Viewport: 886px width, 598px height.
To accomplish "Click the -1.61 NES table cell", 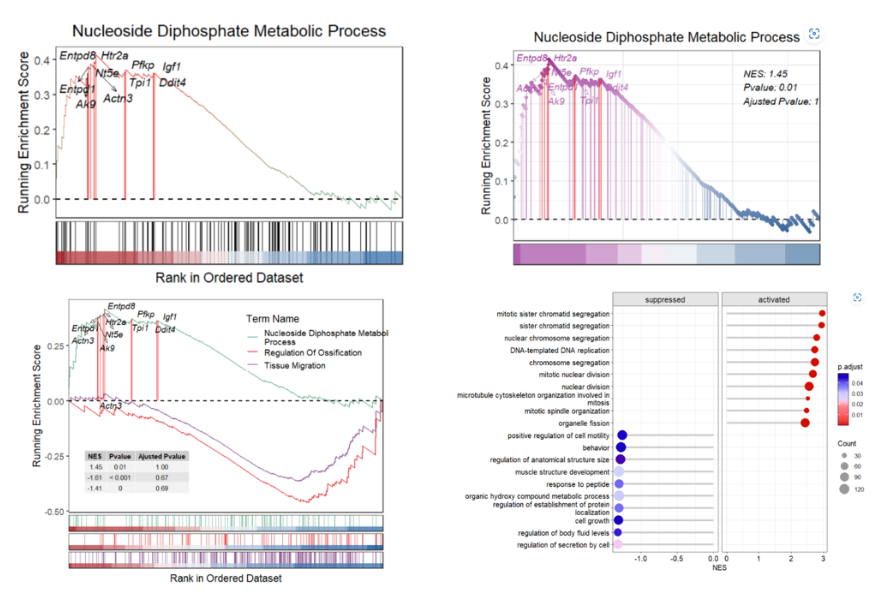I will 95,478.
